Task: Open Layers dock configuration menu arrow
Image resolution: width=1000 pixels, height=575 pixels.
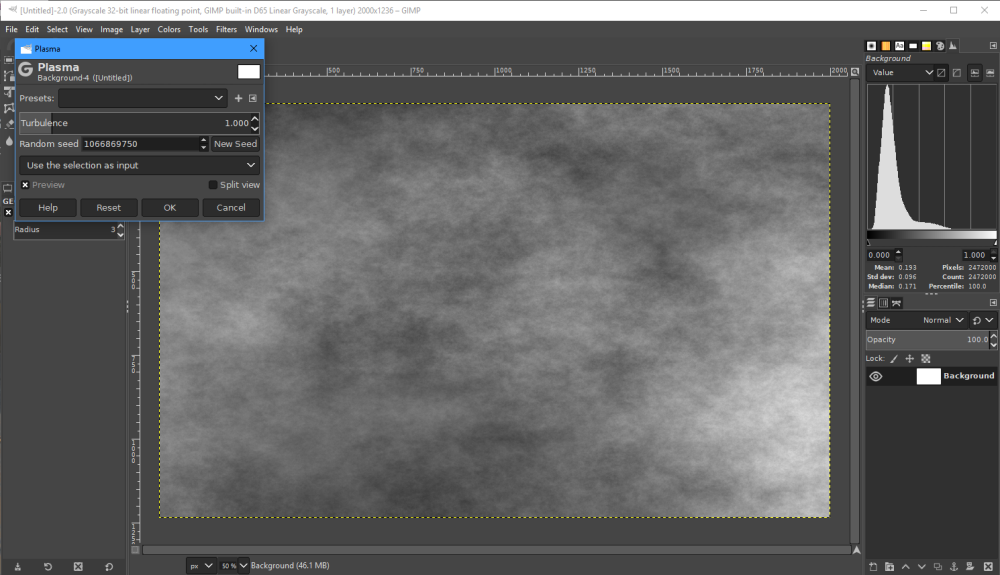Action: pos(993,303)
